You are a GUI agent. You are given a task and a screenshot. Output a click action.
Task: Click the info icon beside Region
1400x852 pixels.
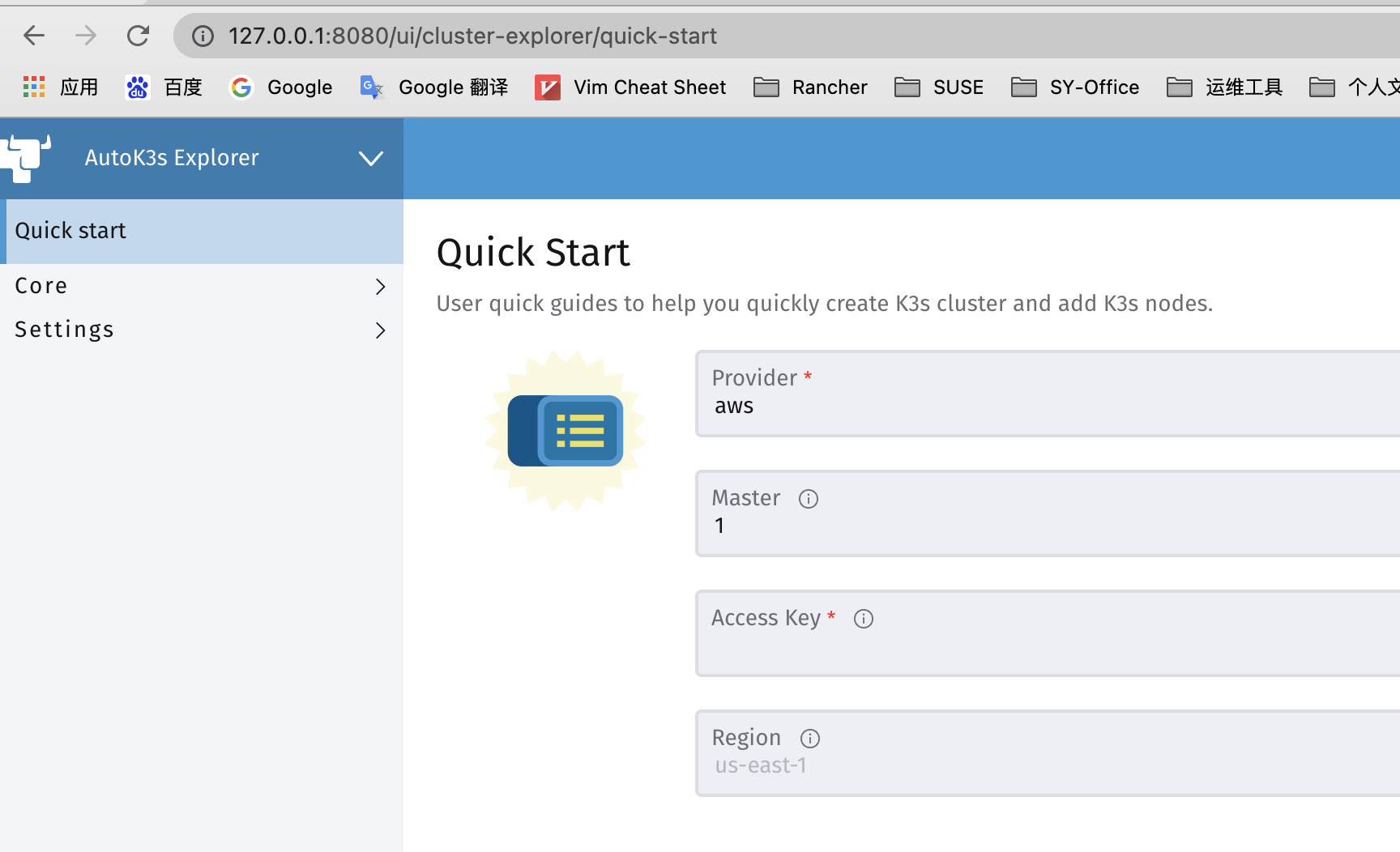809,738
